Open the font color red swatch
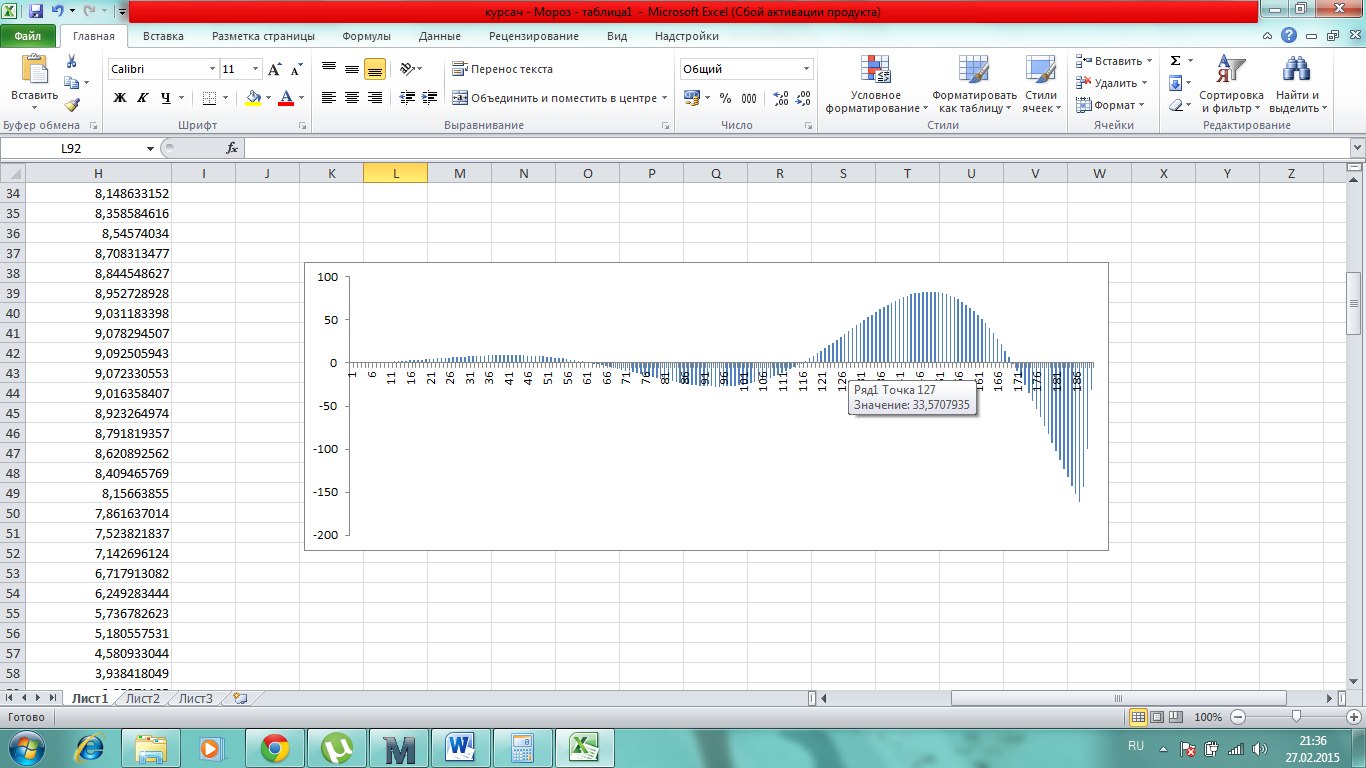 point(286,98)
